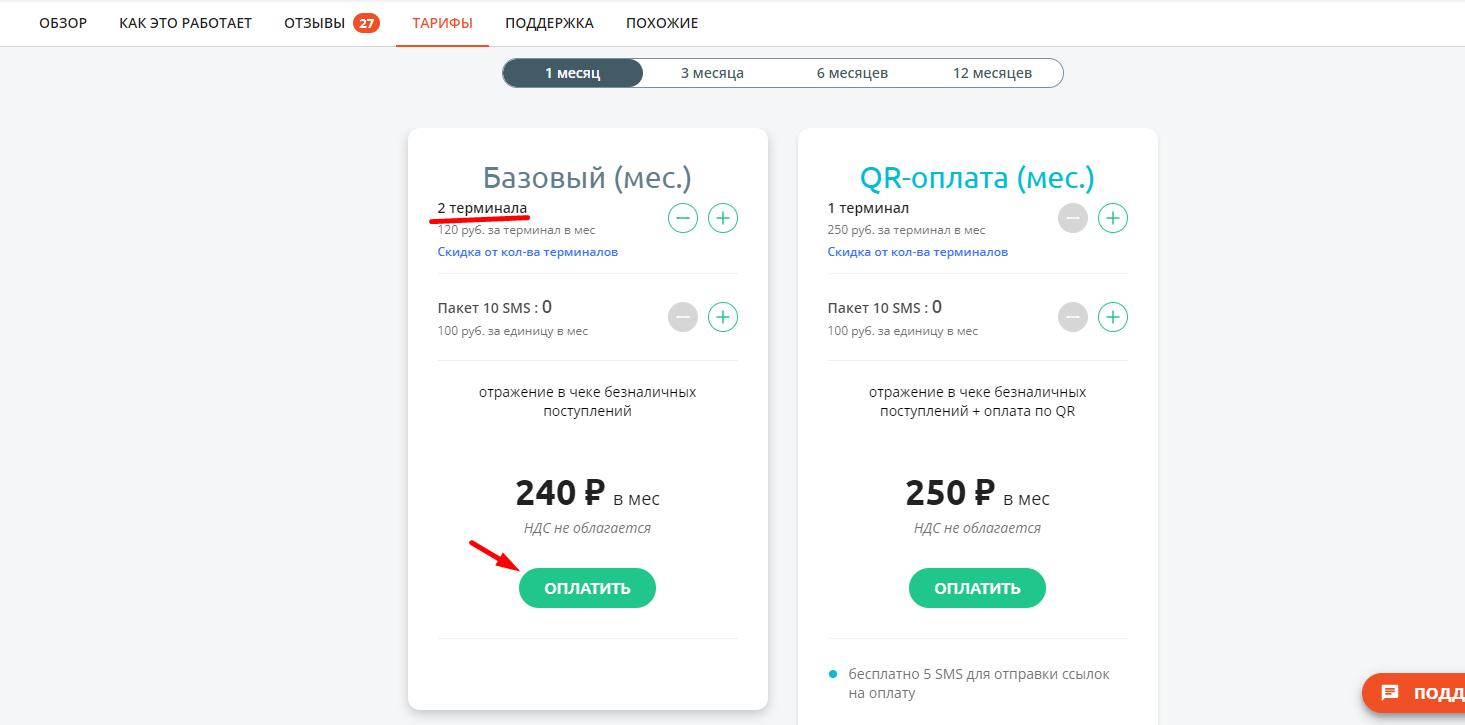
Task: Open Скидка от кол-ва терминалов link in QR-оплата
Action: tap(917, 252)
